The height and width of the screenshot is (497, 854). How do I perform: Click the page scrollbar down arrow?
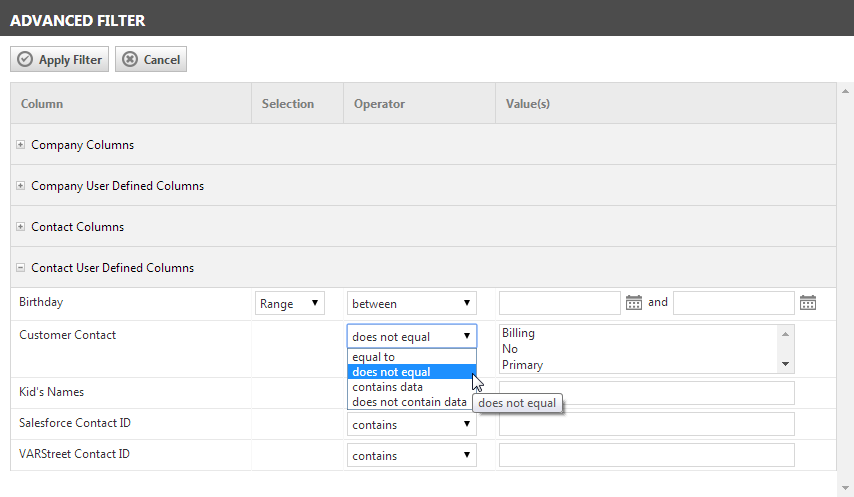845,488
